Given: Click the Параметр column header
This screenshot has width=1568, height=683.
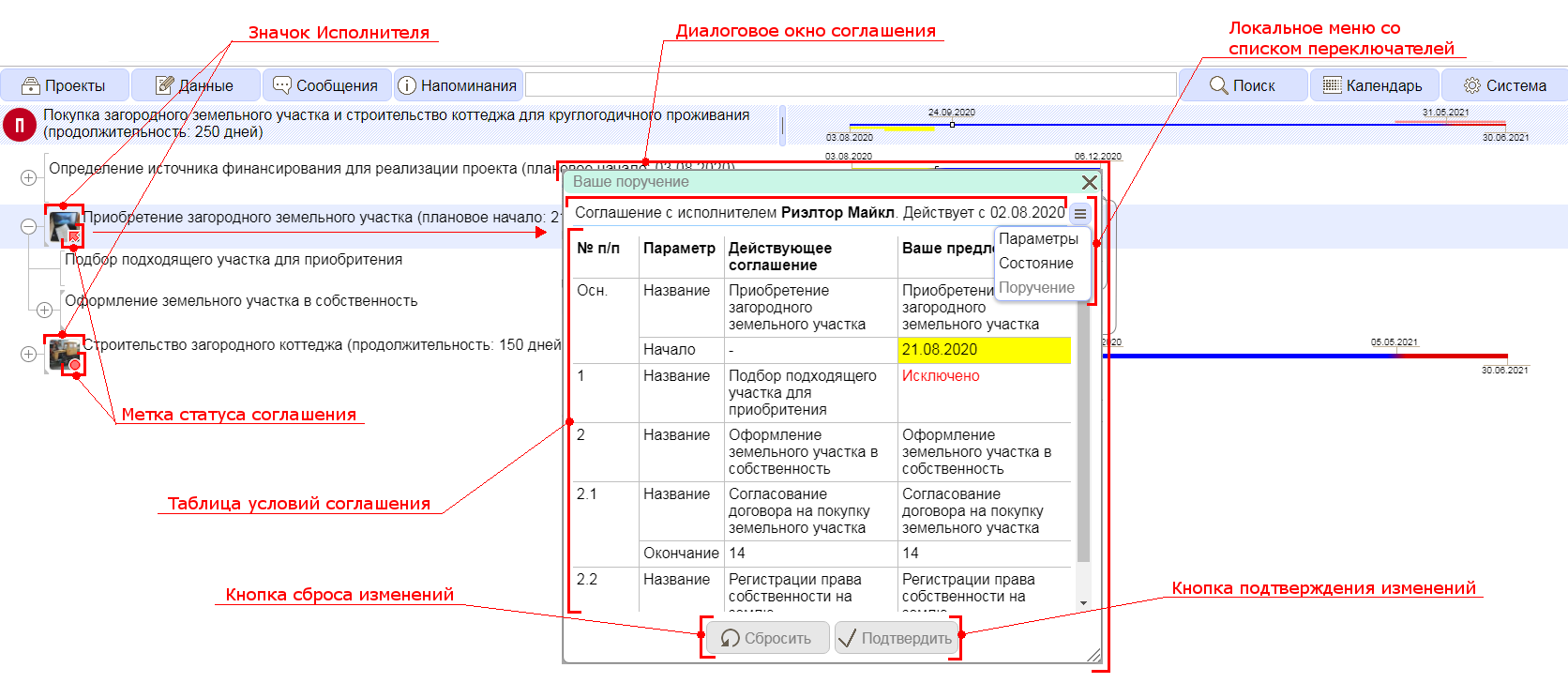Looking at the screenshot, I should point(682,256).
